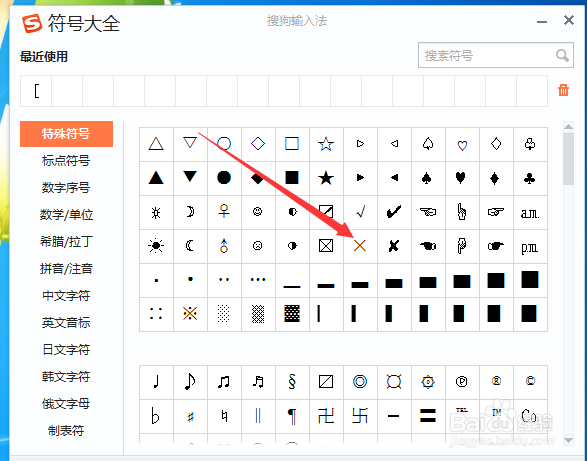The image size is (587, 461).
Task: Show the 韩文字符 category
Action: (66, 376)
